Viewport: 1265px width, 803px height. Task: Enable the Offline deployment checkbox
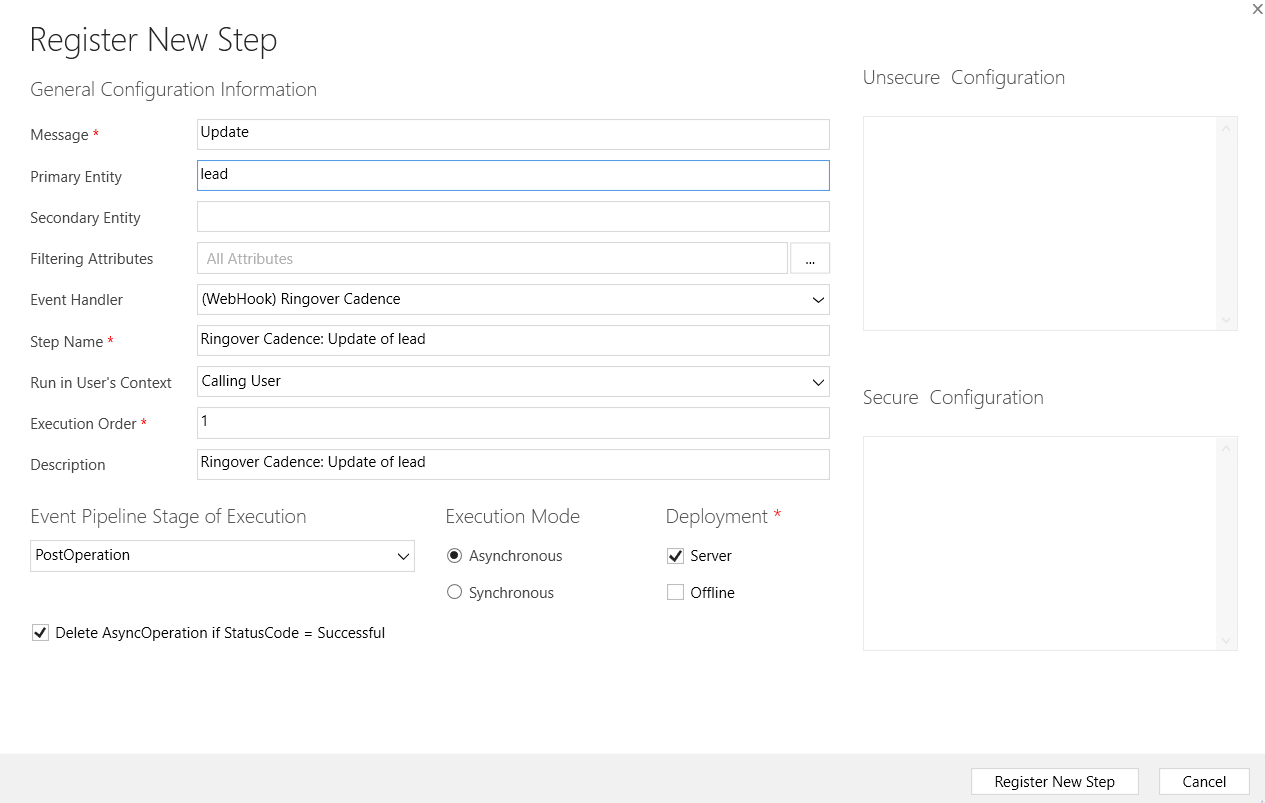coord(675,592)
